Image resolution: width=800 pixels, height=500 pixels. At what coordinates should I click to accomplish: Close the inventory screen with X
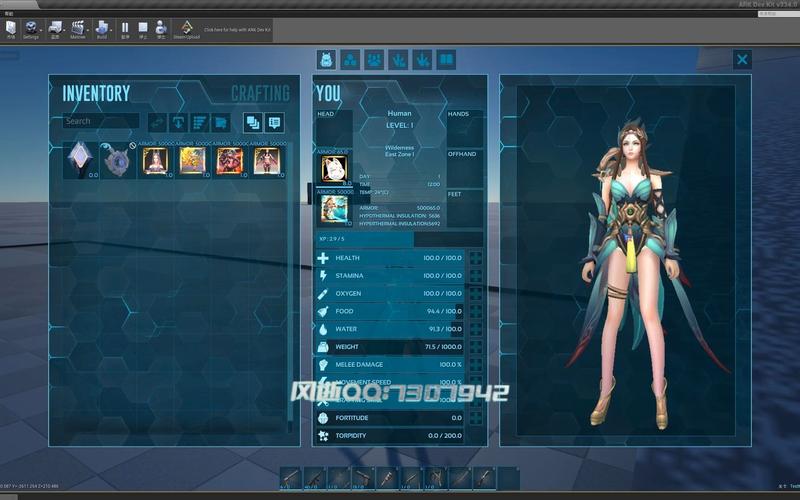742,60
